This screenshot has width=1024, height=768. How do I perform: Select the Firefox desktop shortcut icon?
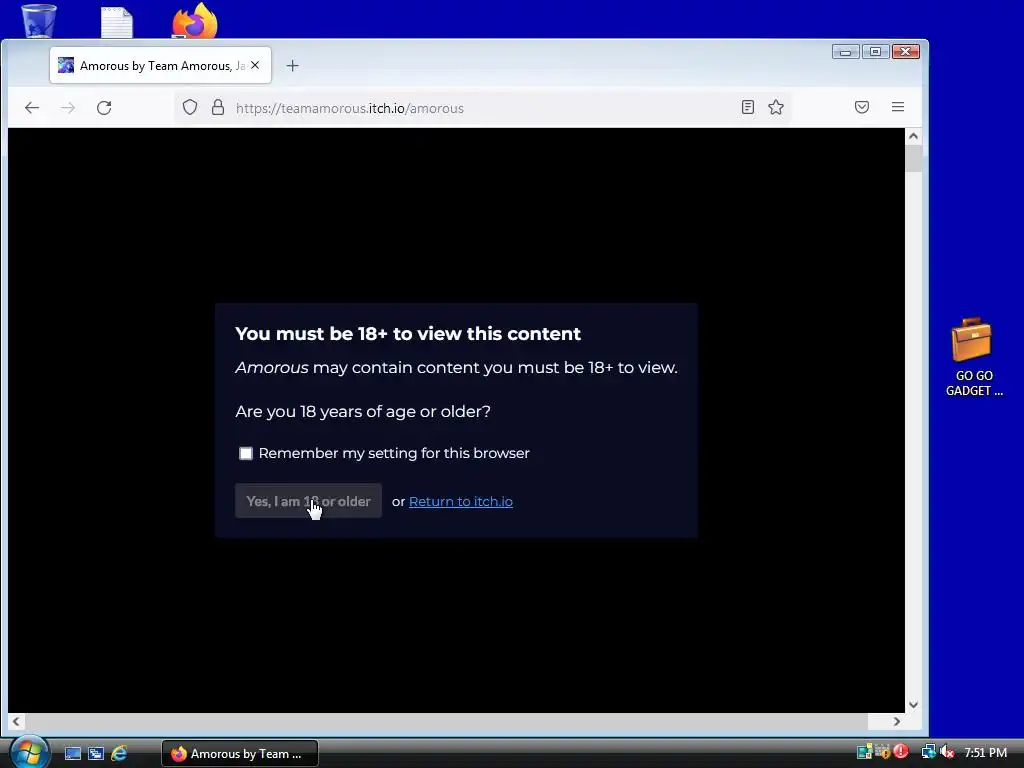click(x=194, y=20)
